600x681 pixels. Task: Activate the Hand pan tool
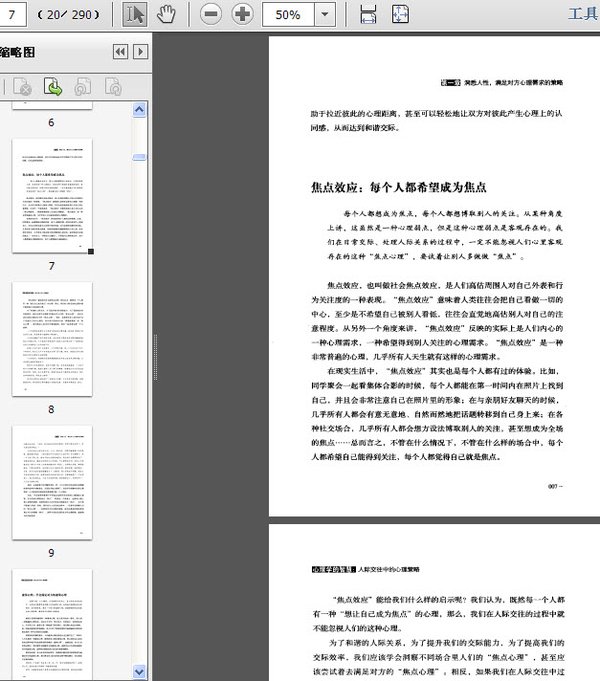click(x=166, y=14)
